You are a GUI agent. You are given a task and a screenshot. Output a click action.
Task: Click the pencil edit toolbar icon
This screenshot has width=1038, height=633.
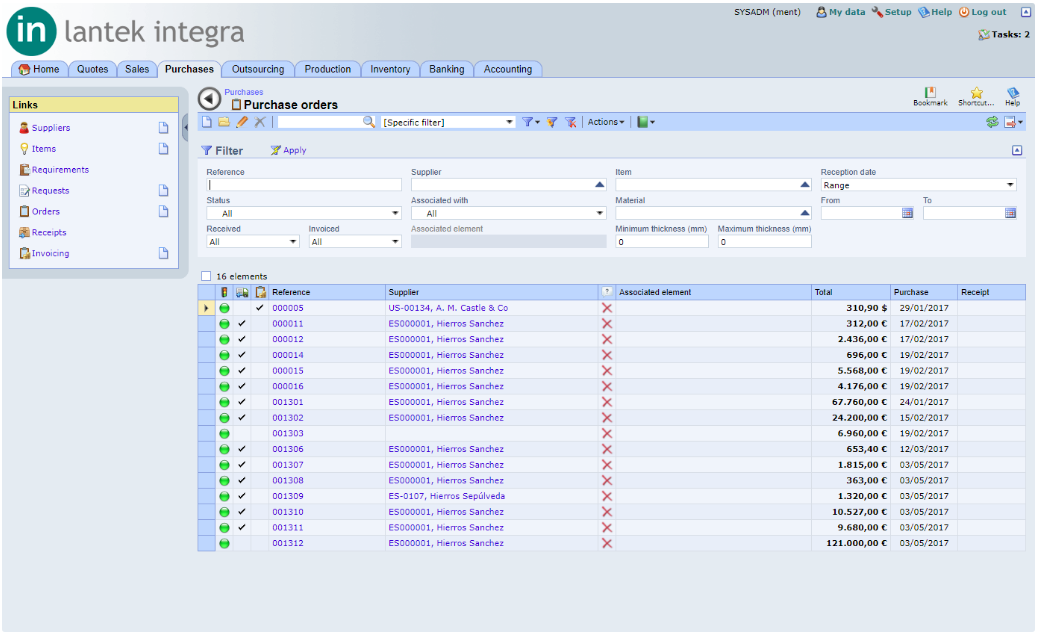click(x=242, y=122)
